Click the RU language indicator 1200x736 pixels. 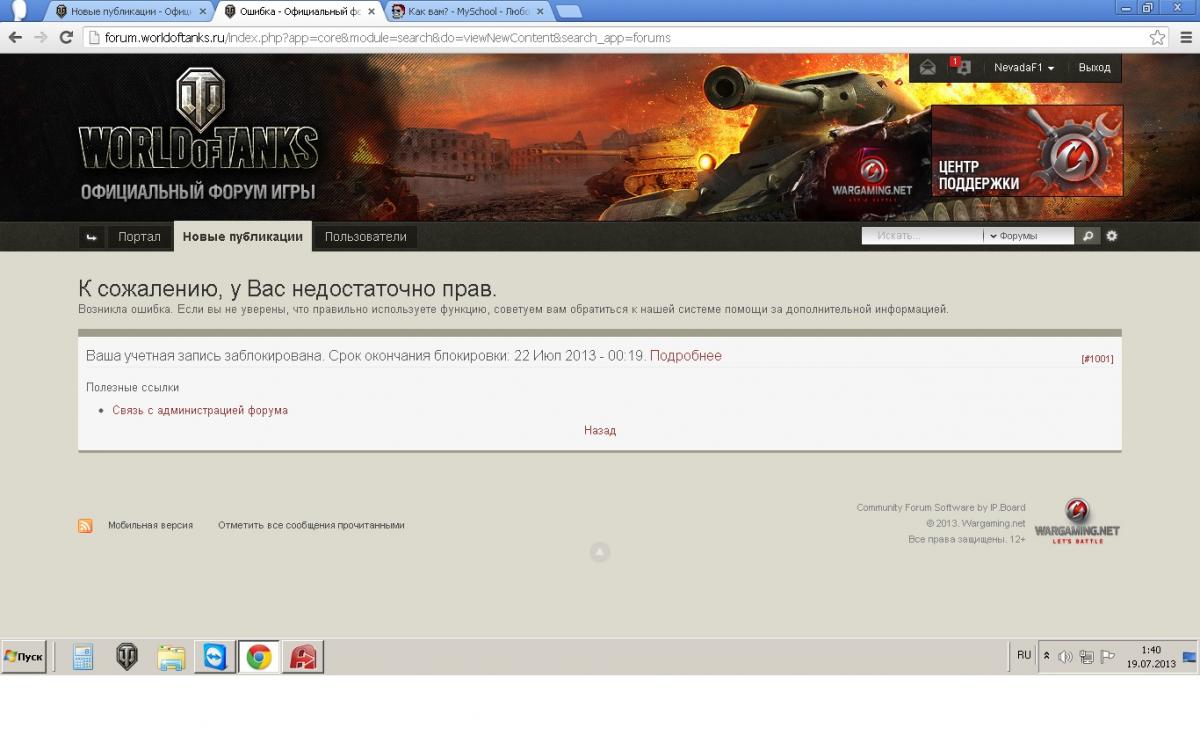1024,655
